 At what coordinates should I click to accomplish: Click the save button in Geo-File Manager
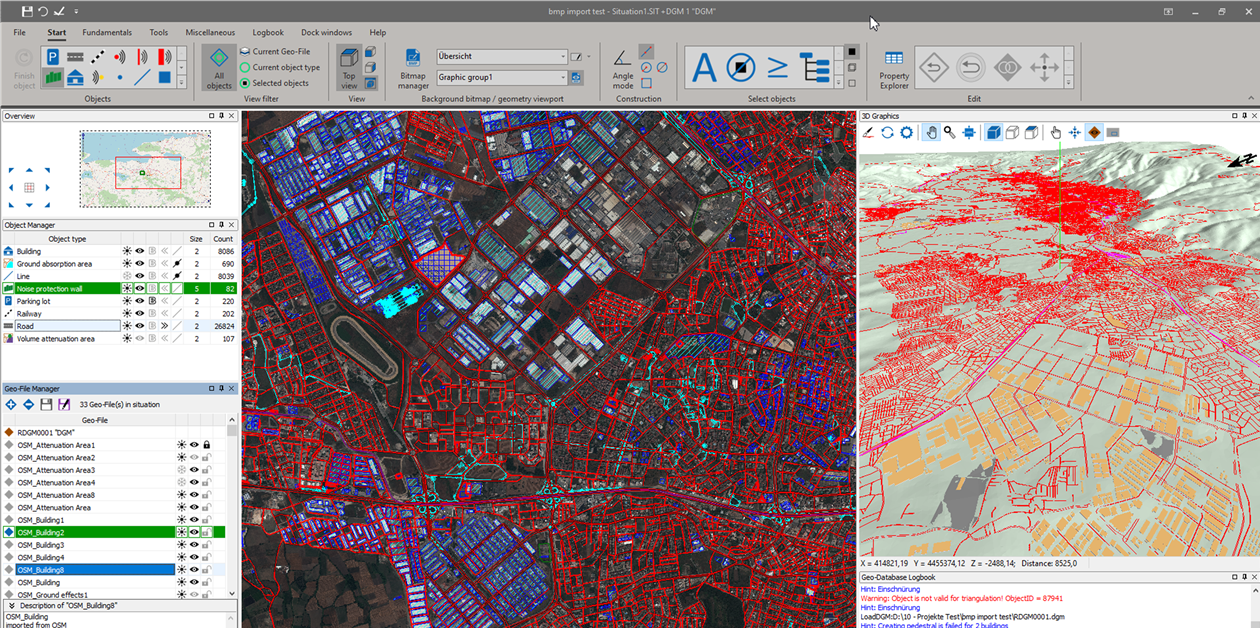coord(46,404)
